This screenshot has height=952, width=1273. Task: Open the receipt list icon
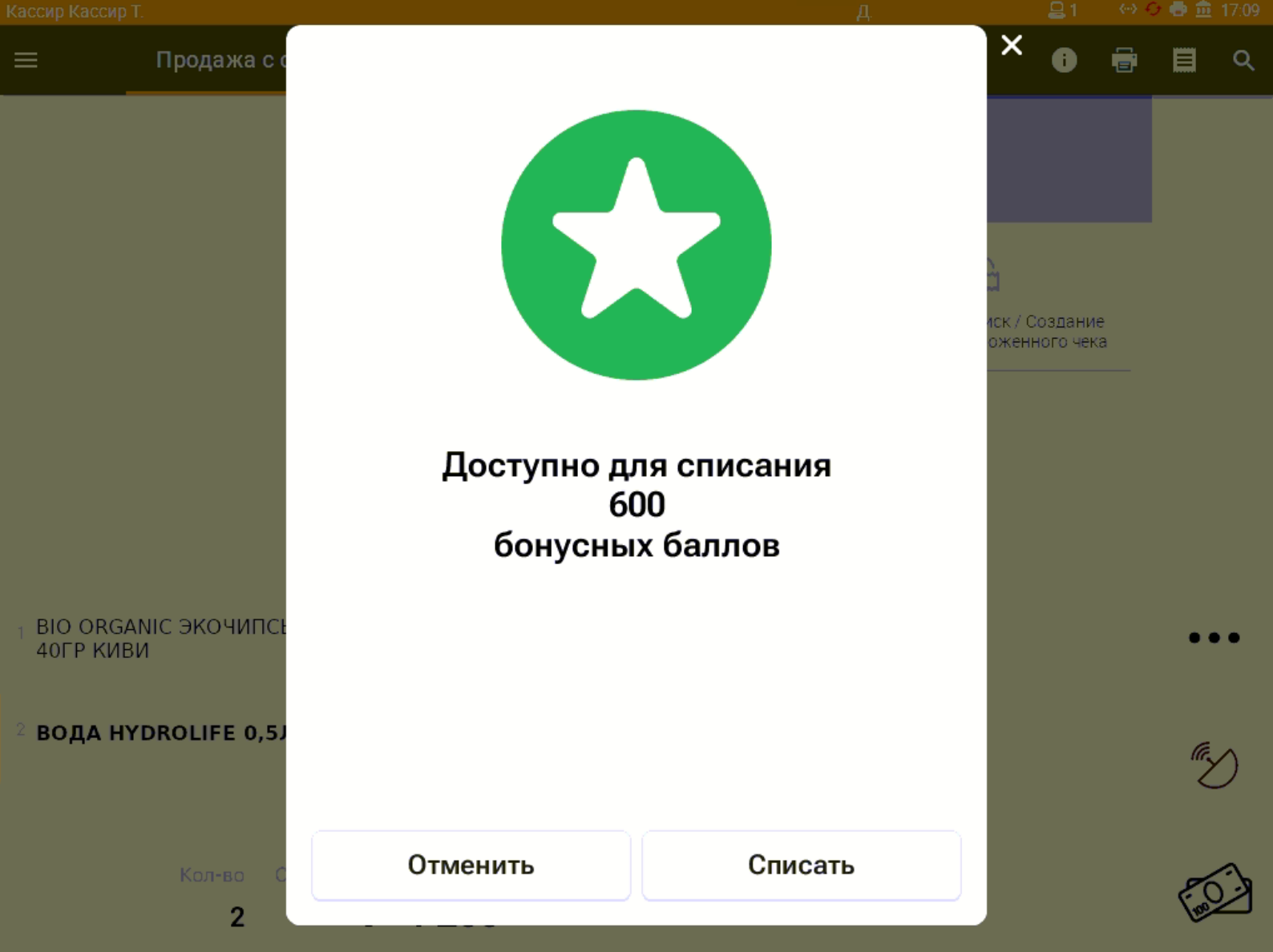click(x=1184, y=60)
